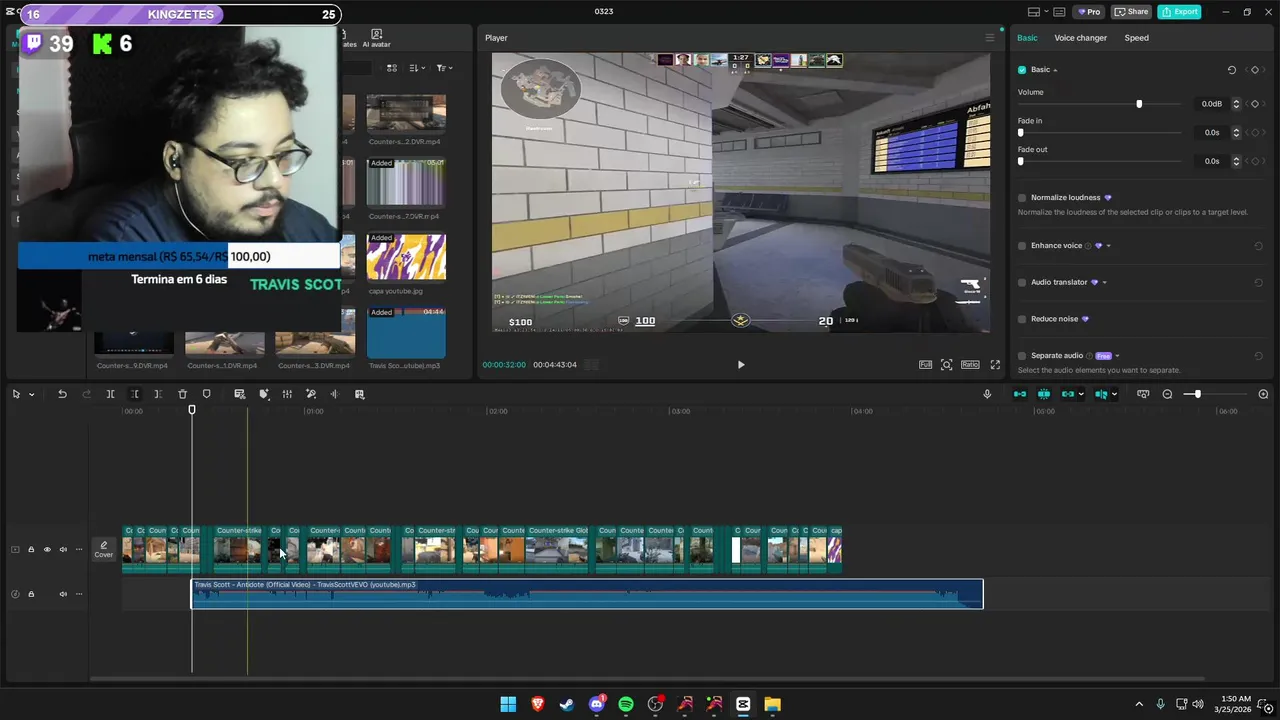The image size is (1280, 720).
Task: Click the Delete right portion icon
Action: coord(158,394)
